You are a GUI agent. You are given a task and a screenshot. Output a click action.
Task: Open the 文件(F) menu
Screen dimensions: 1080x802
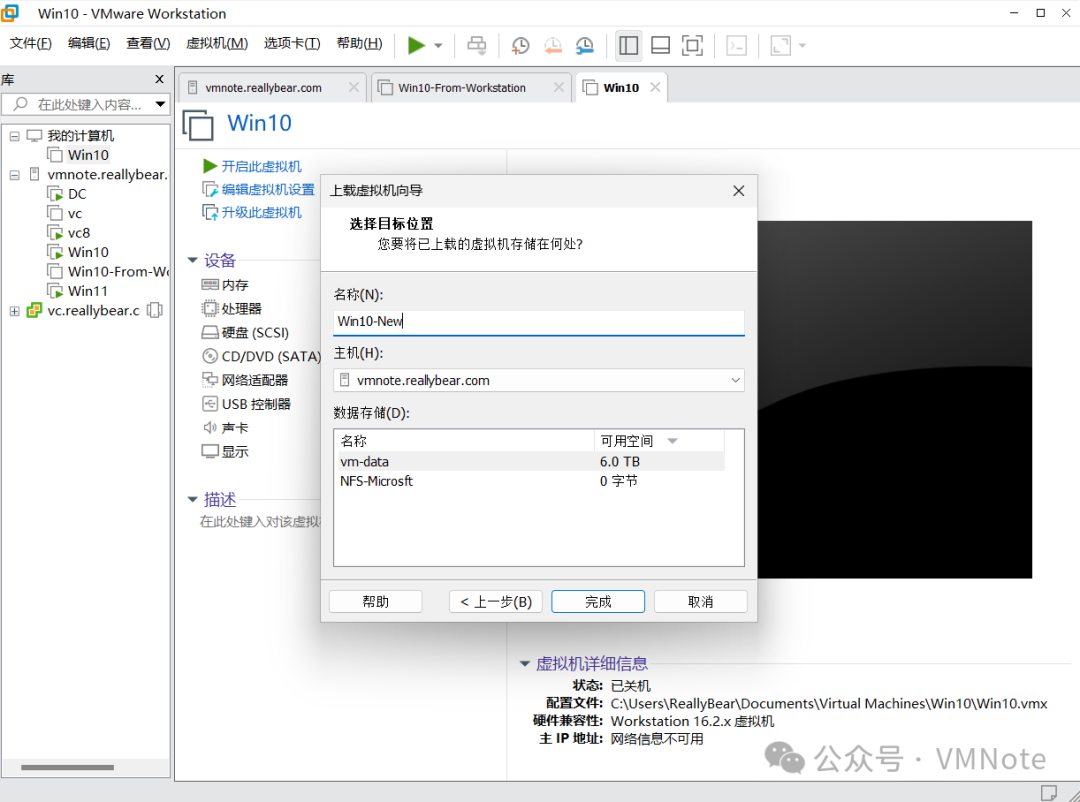30,43
